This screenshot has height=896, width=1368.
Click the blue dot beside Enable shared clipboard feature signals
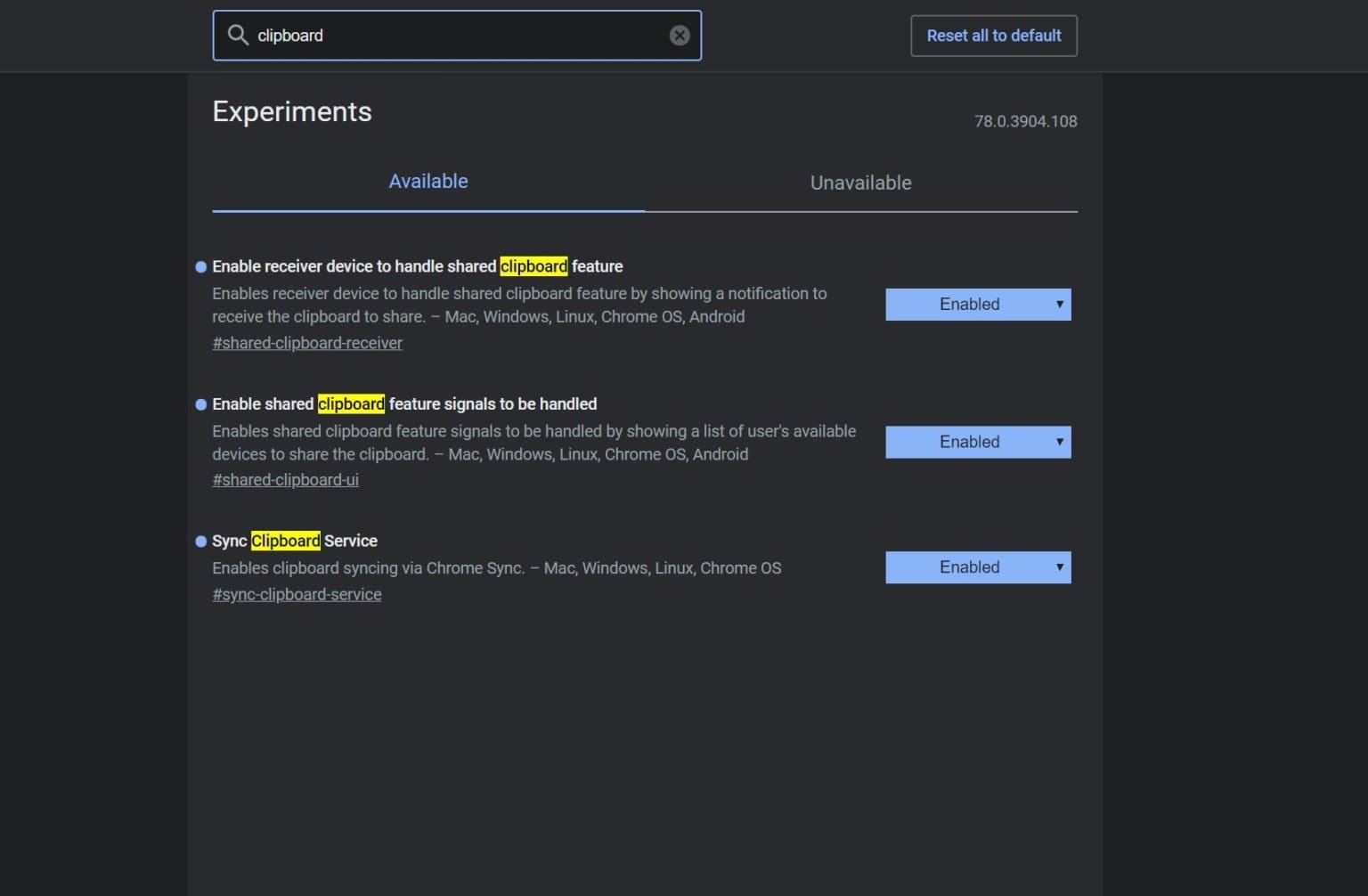[200, 404]
